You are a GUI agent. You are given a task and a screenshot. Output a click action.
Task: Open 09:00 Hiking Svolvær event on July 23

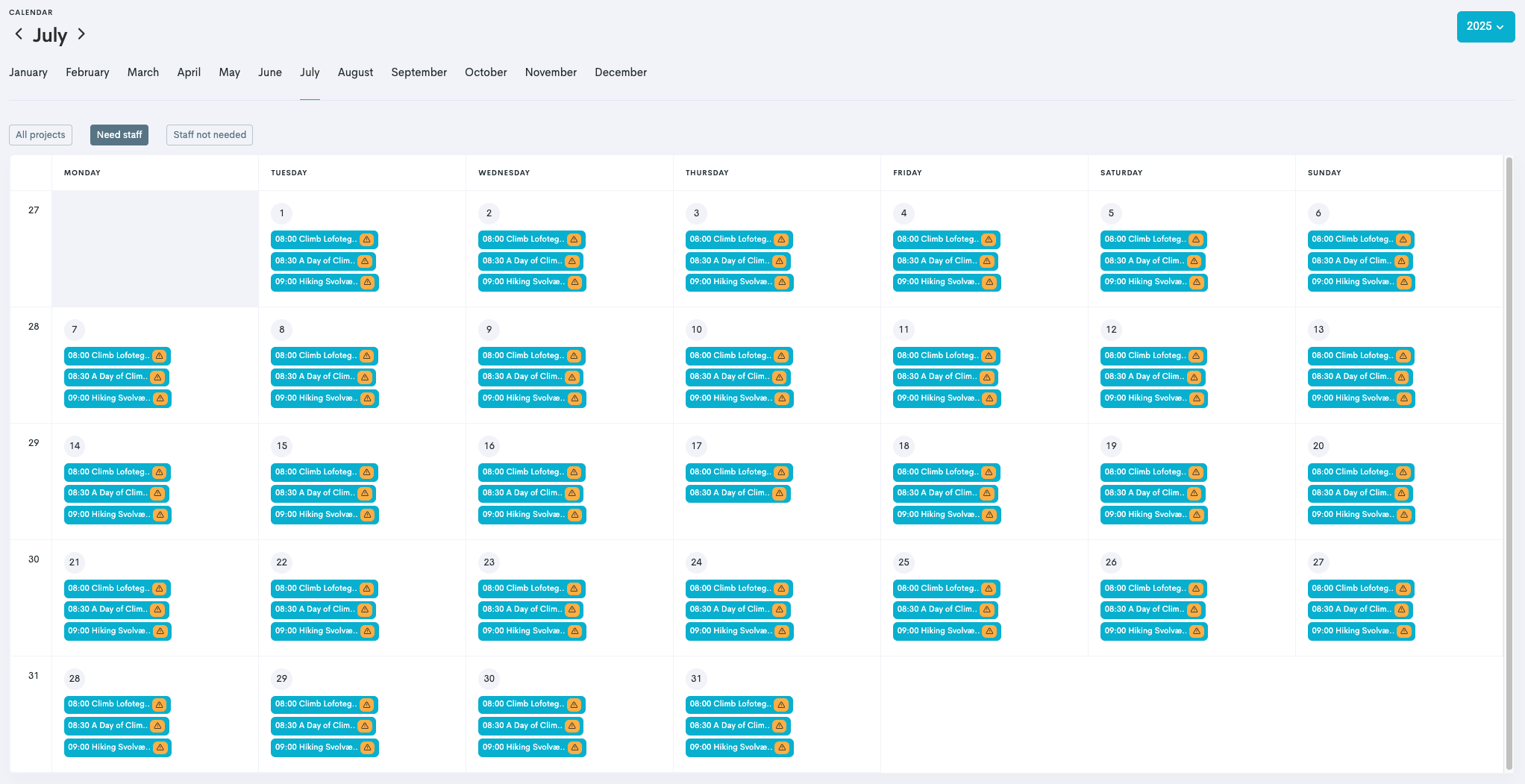[532, 631]
